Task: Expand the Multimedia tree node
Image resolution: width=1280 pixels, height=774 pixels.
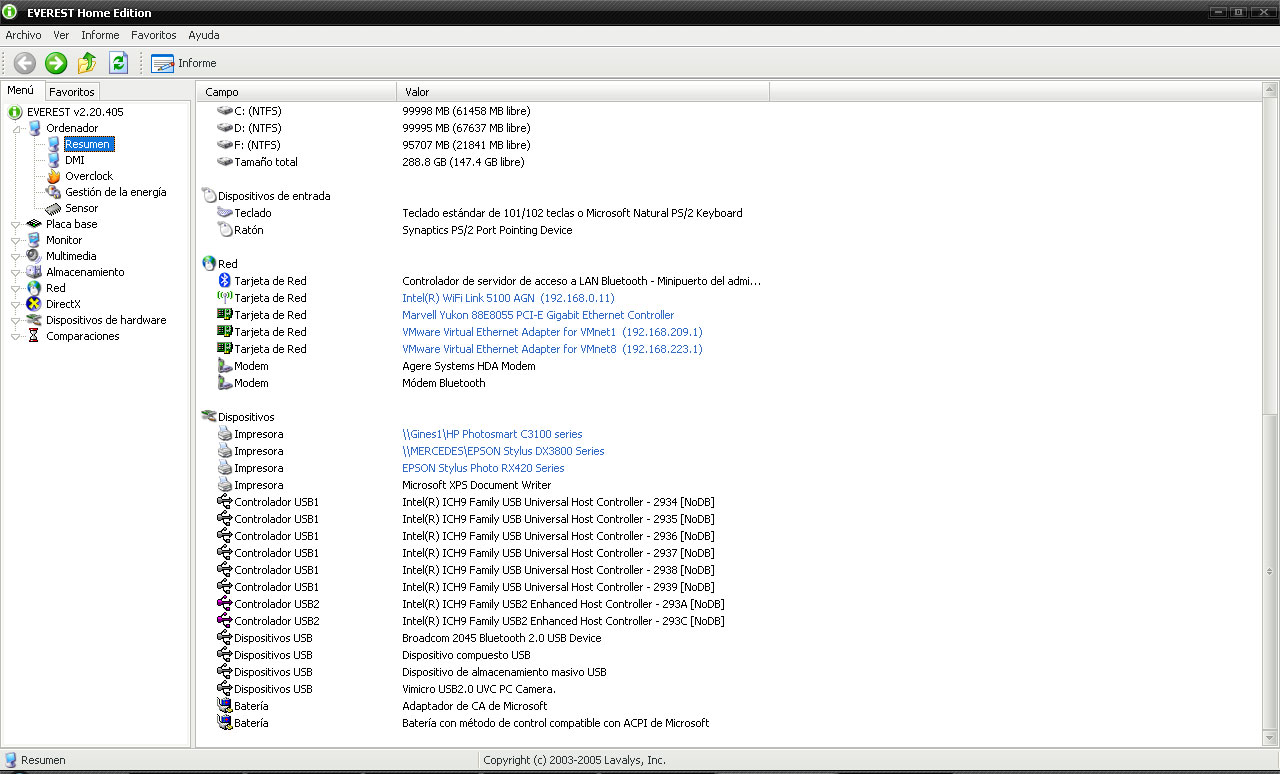Action: (17, 256)
